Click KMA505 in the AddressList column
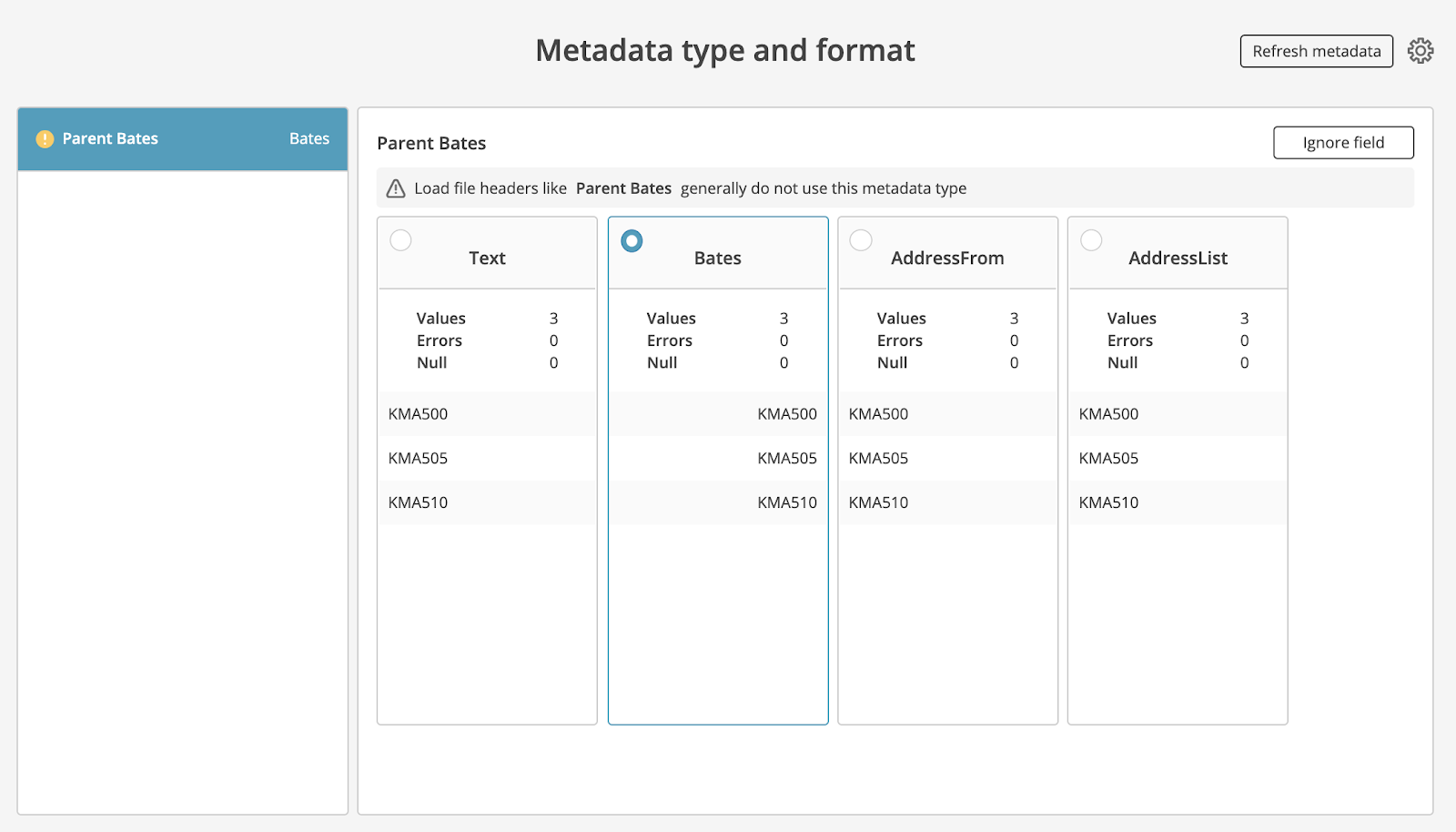Viewport: 1456px width, 832px height. pos(1108,459)
